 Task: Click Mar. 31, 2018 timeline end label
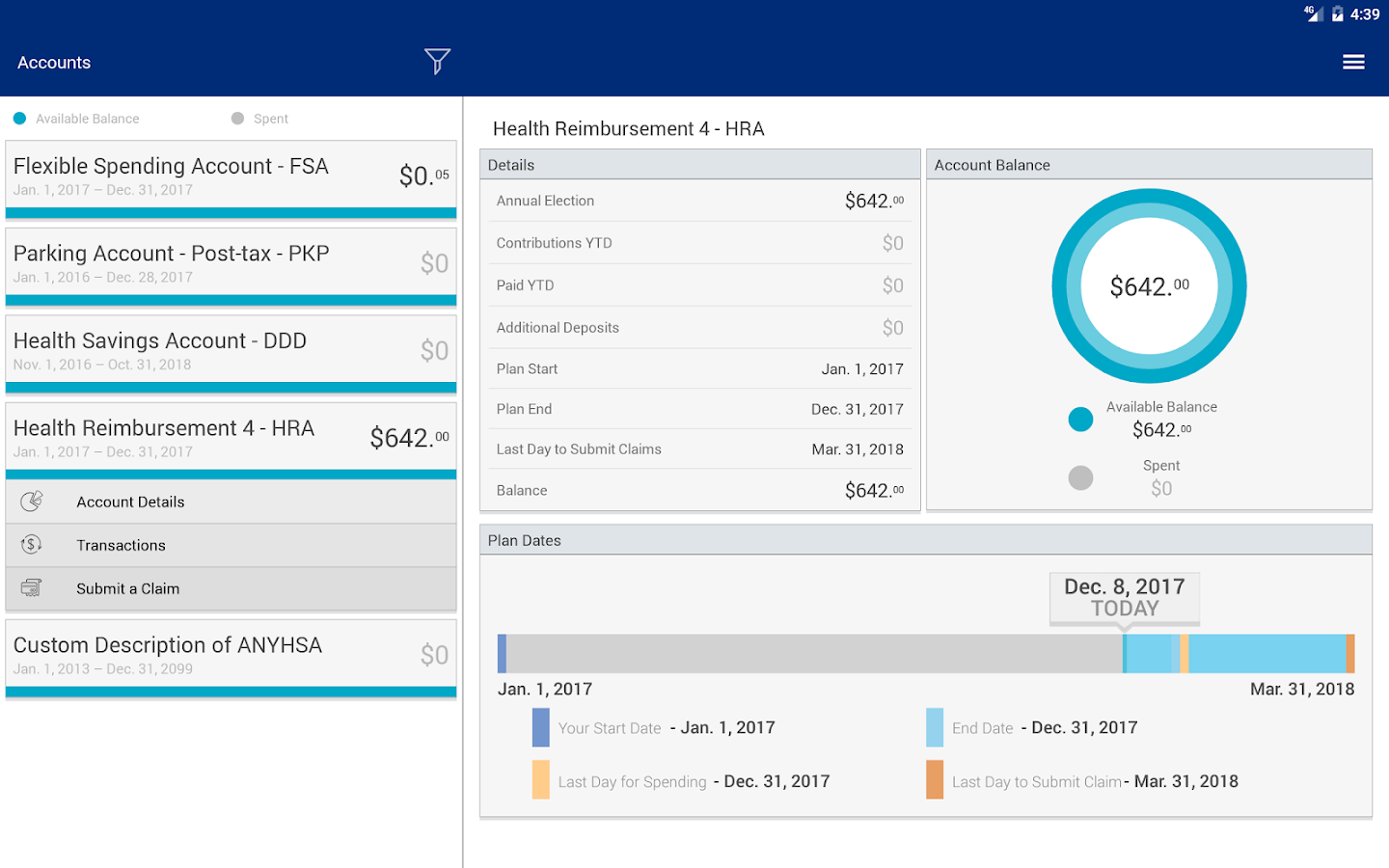click(x=1302, y=690)
